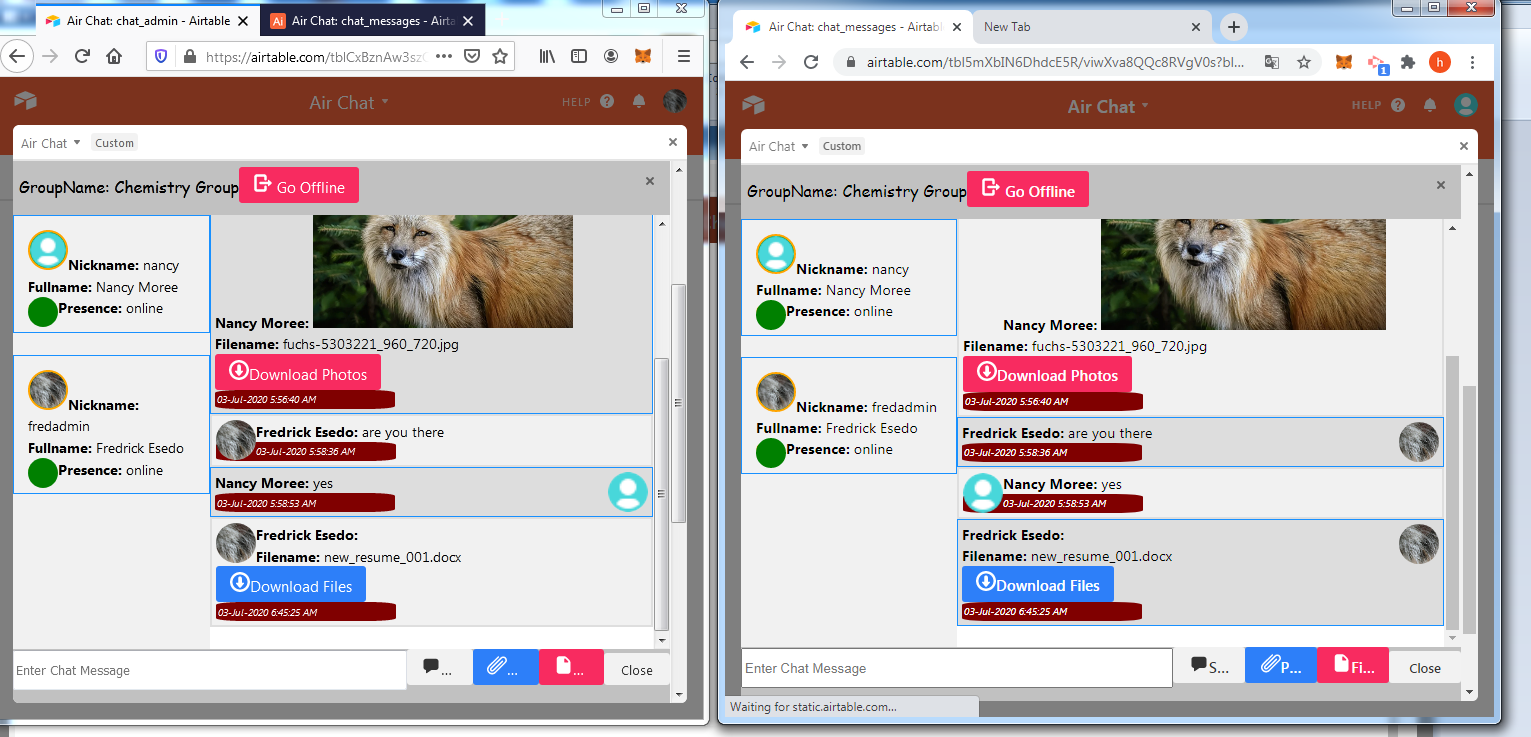This screenshot has height=737, width=1531.
Task: Click the Firefox home icon
Action: [114, 56]
